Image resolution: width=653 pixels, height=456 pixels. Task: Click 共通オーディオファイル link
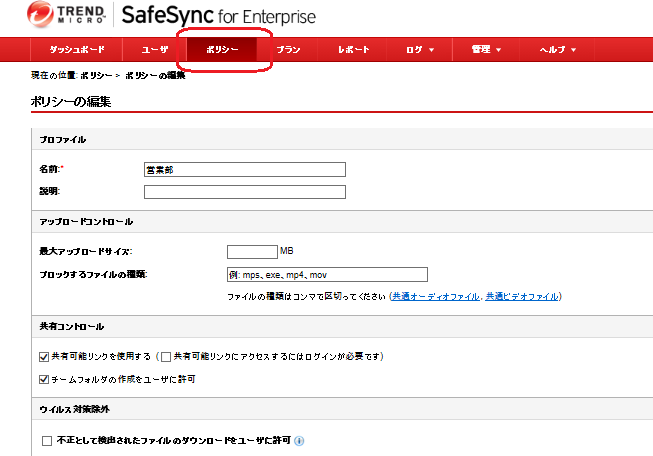pos(436,297)
